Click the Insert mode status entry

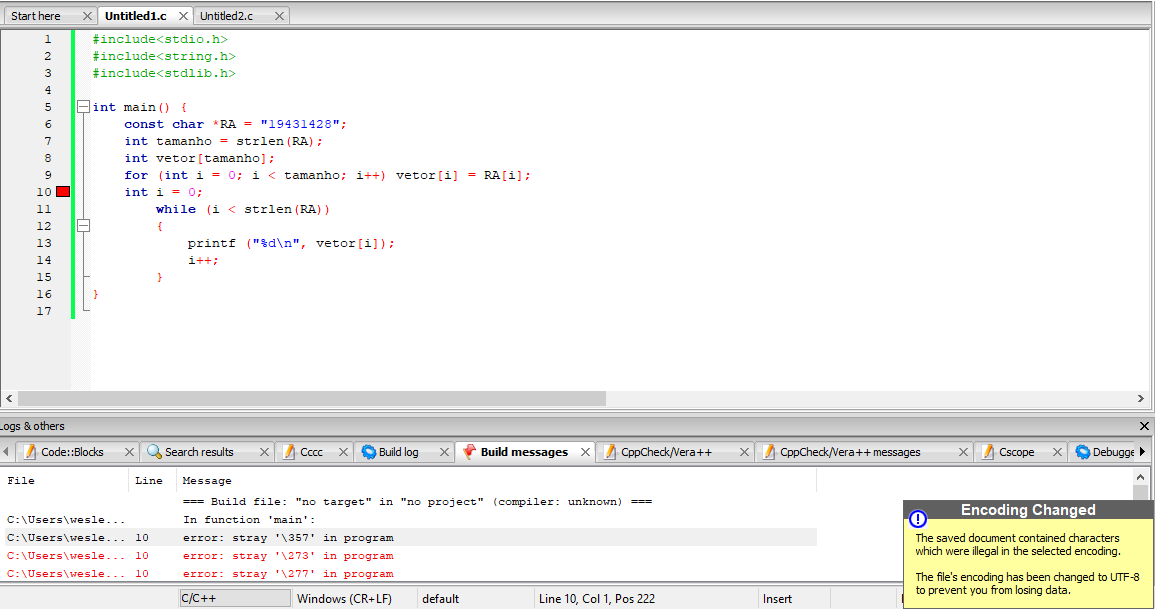(x=777, y=599)
